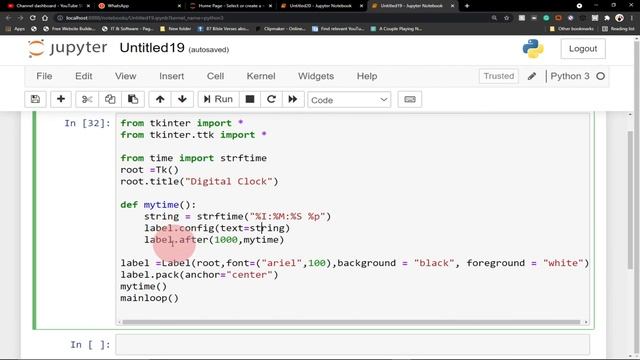Open the cell type dropdown showing Code
This screenshot has width=640, height=360.
[x=349, y=100]
